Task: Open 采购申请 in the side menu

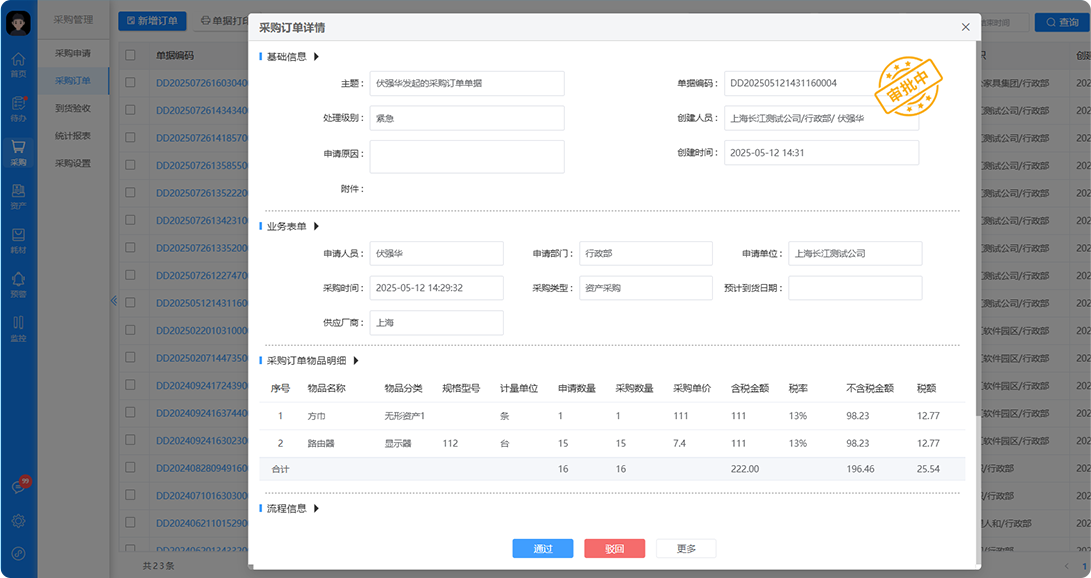Action: click(73, 54)
